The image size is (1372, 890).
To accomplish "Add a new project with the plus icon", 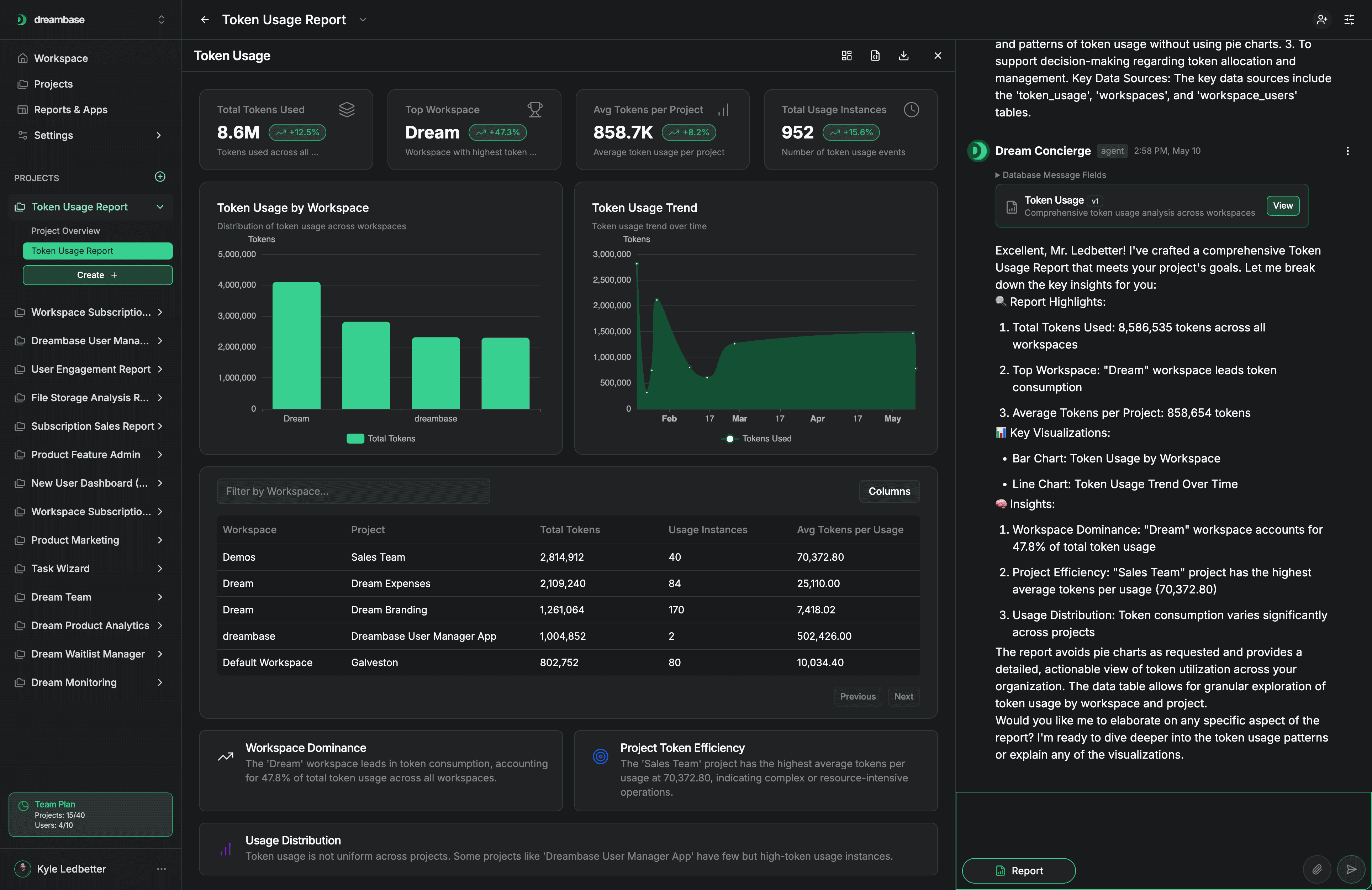I will 160,177.
